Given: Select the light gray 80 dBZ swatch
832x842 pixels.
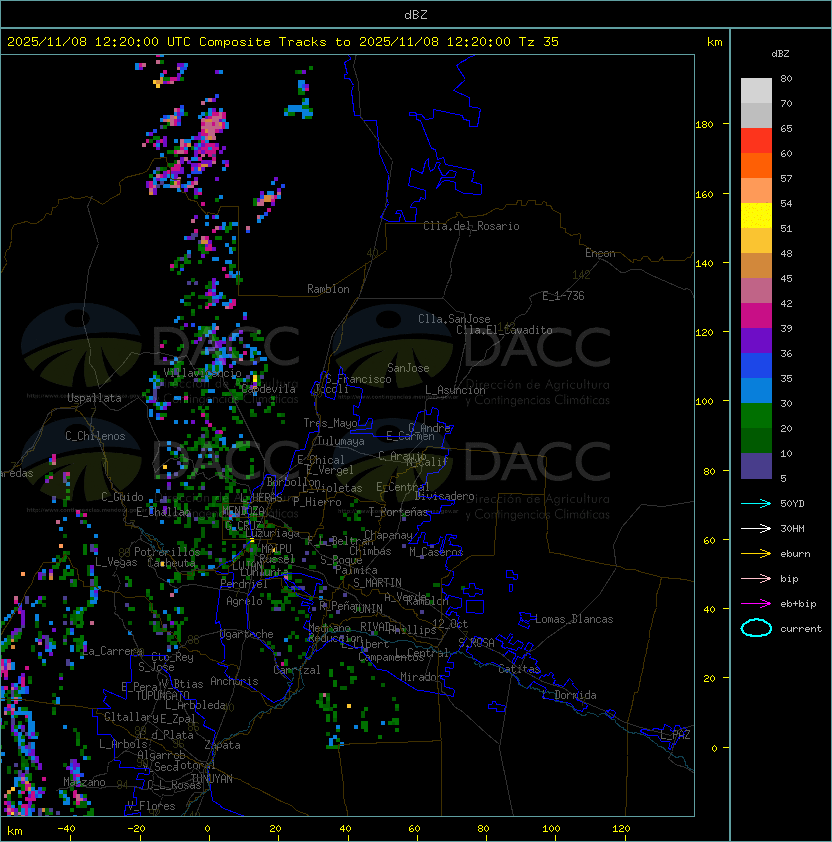Looking at the screenshot, I should tap(756, 90).
